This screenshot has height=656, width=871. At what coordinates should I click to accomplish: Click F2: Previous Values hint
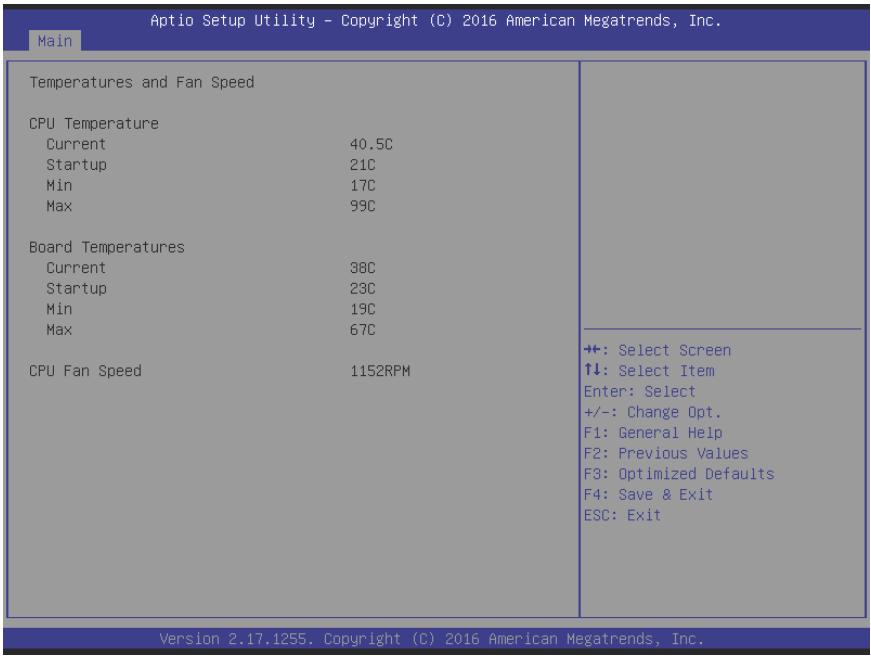pos(666,453)
